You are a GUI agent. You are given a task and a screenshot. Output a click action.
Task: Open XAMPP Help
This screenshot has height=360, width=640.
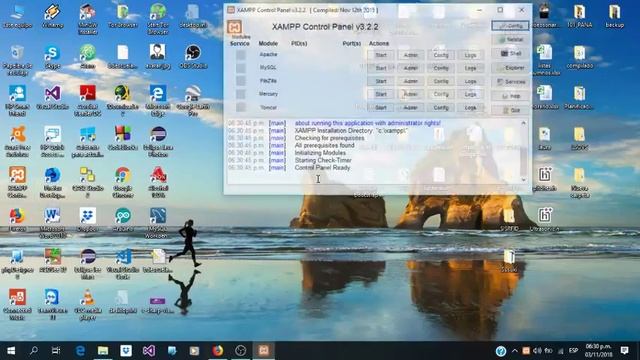coord(510,96)
